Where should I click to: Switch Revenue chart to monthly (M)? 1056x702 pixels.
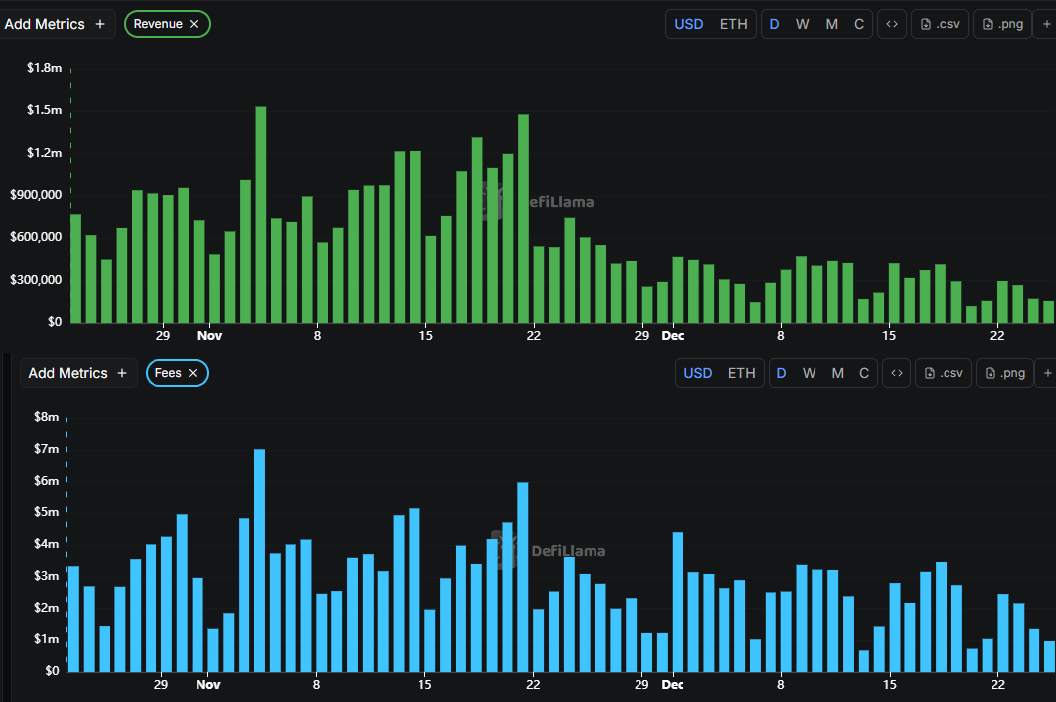pyautogui.click(x=832, y=24)
